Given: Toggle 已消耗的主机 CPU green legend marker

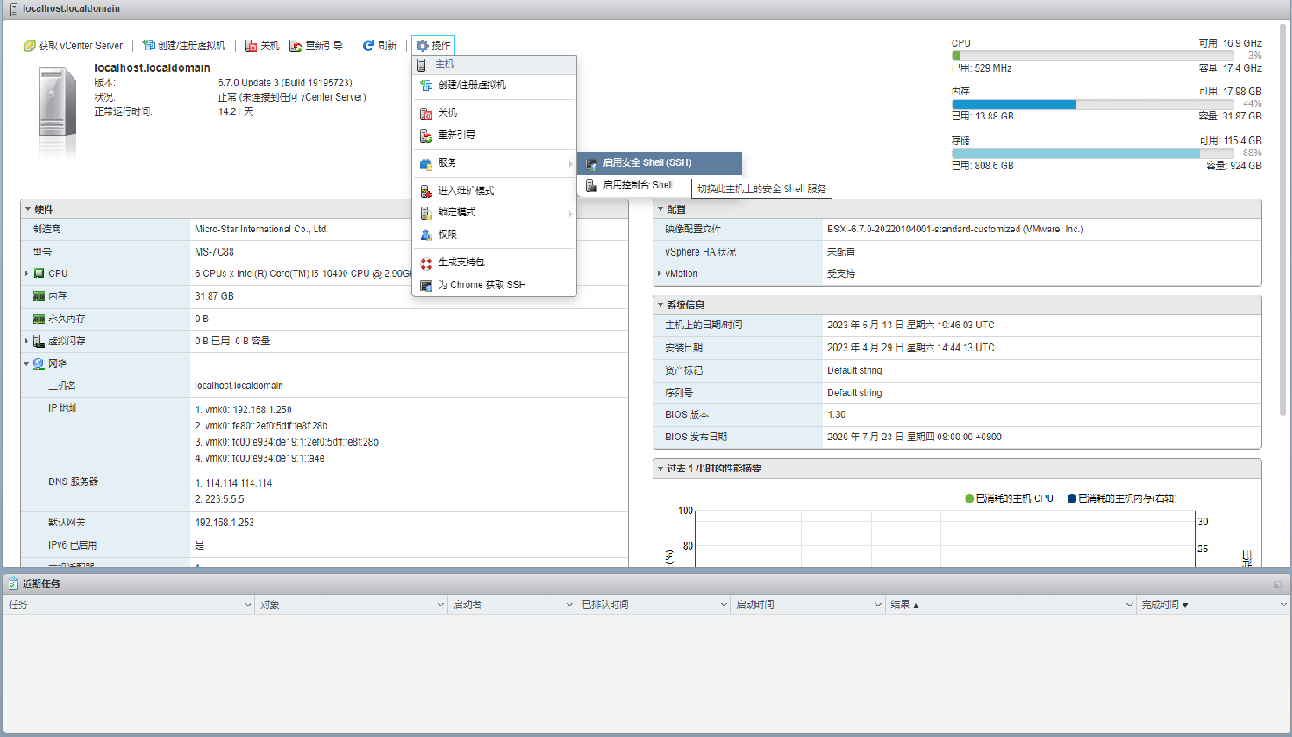Looking at the screenshot, I should [969, 498].
